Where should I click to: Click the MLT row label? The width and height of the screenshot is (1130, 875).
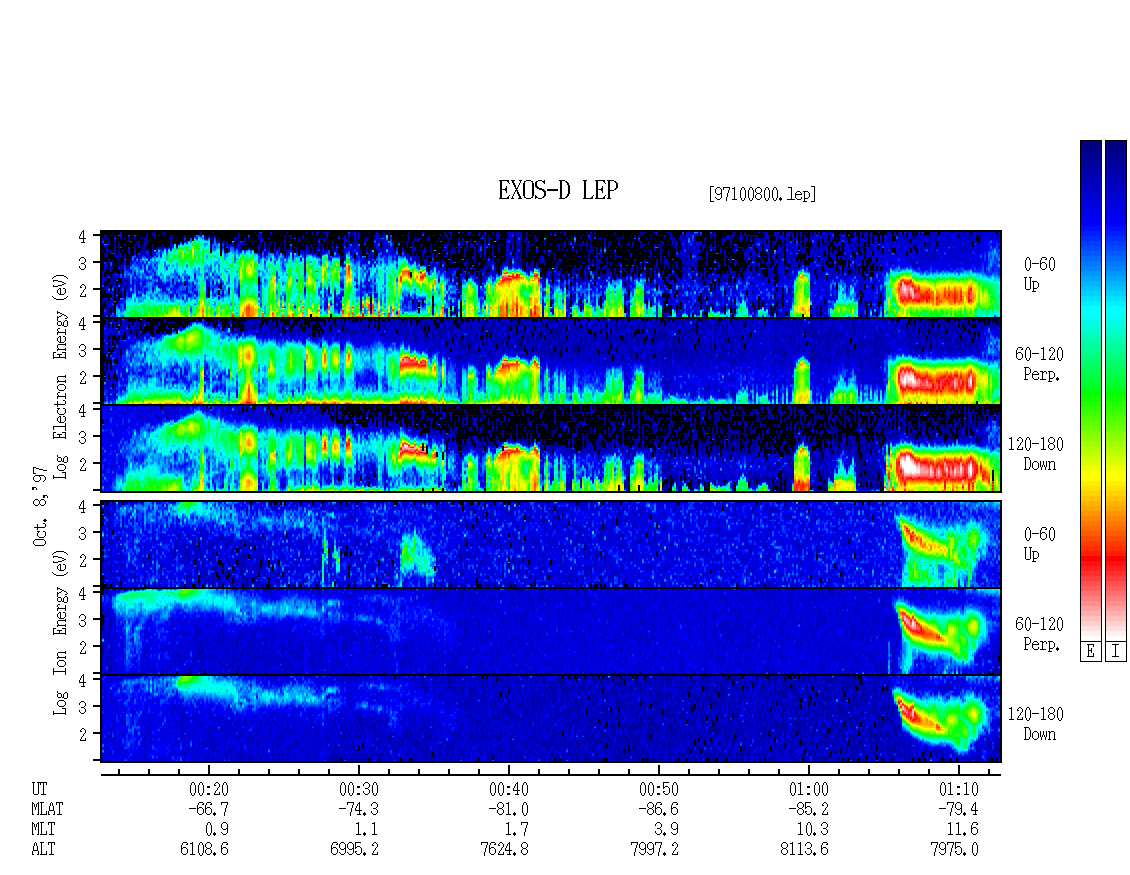tap(43, 830)
